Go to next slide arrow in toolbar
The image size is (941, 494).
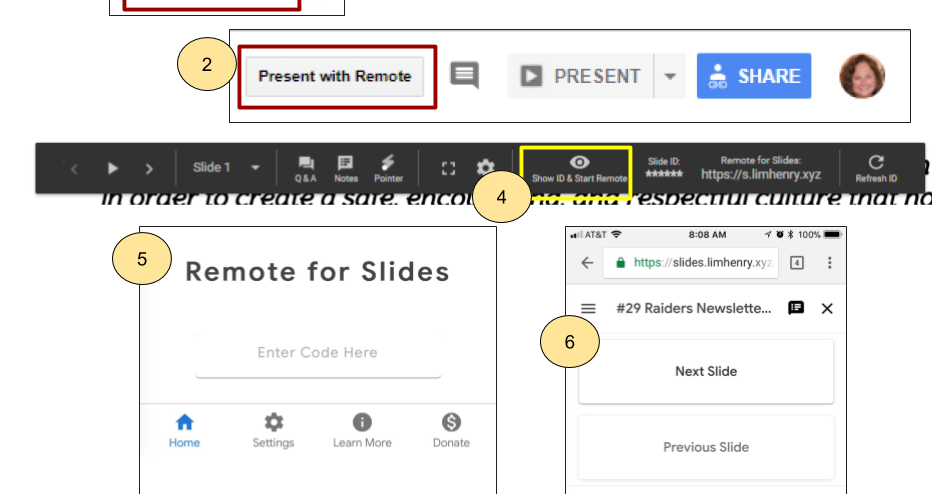(x=149, y=169)
